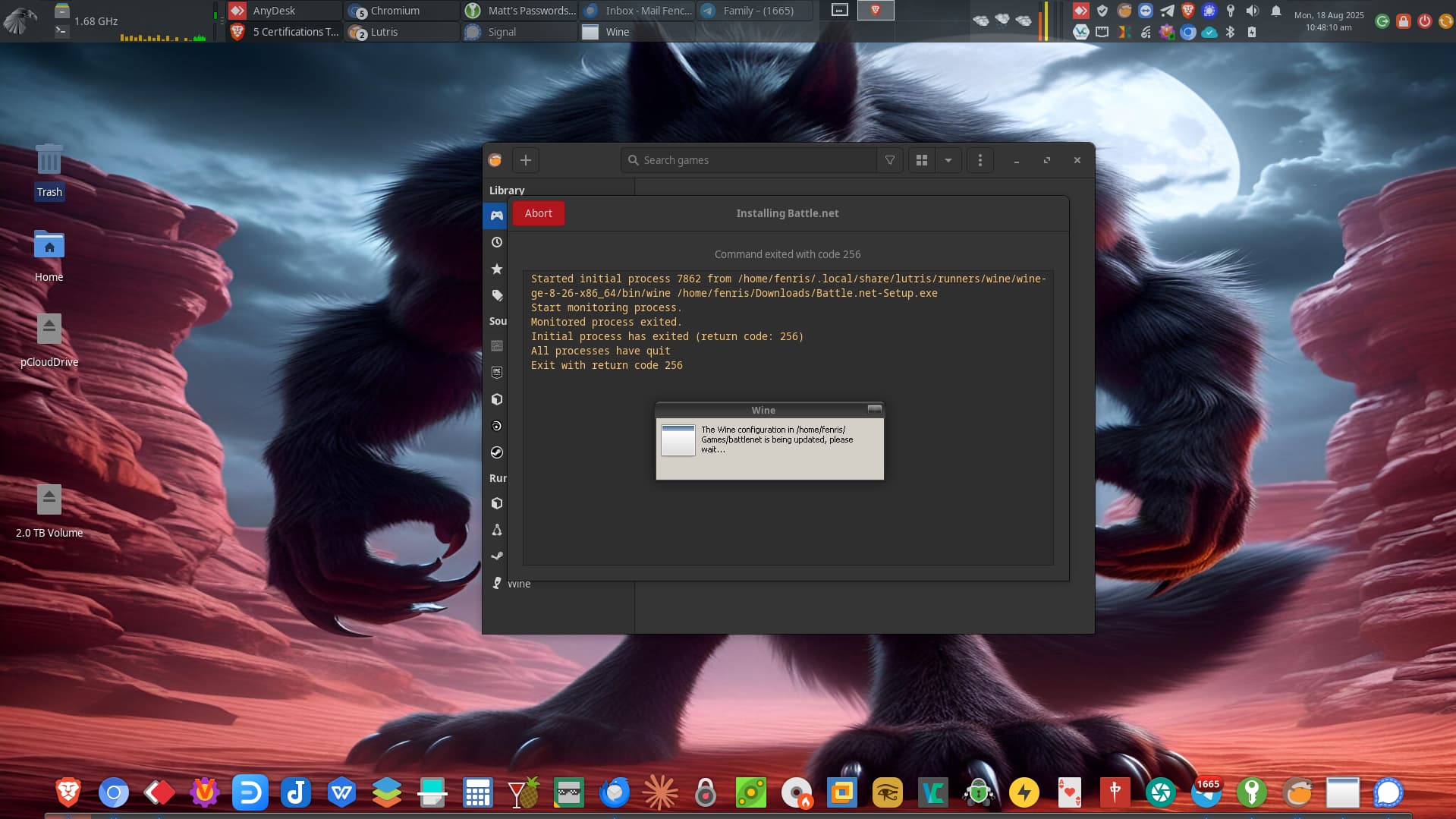Expand the view options dropdown arrow
The height and width of the screenshot is (819, 1456).
point(948,160)
